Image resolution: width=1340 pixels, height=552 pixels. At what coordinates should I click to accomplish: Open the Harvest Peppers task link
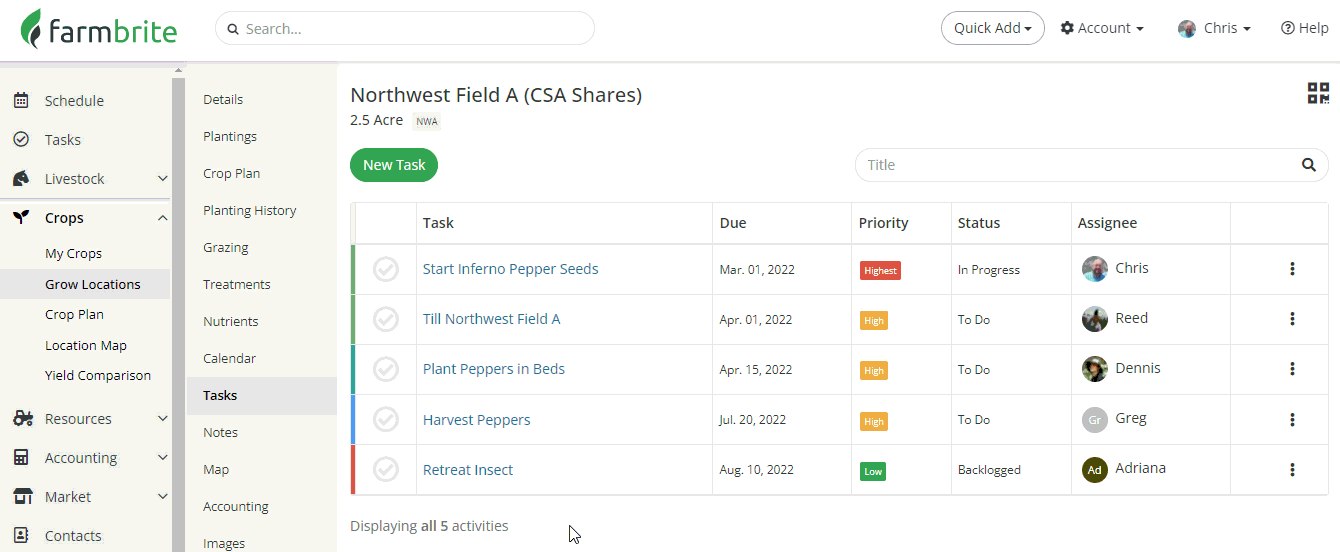point(476,419)
